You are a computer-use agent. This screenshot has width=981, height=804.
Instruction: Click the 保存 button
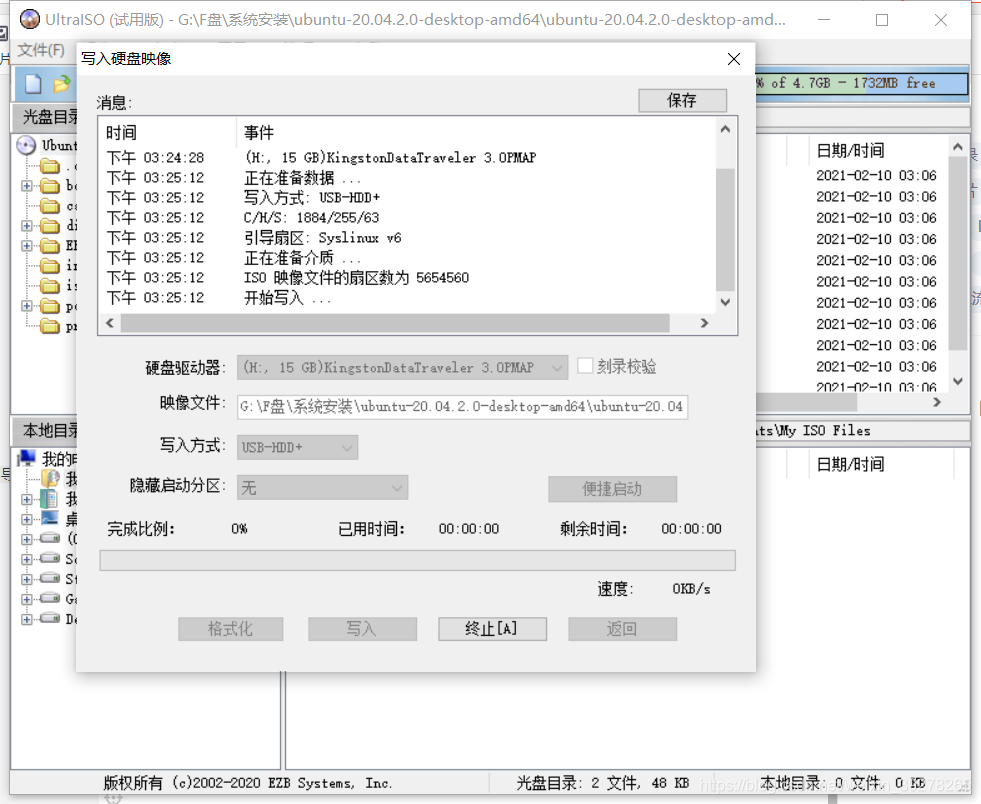point(683,100)
